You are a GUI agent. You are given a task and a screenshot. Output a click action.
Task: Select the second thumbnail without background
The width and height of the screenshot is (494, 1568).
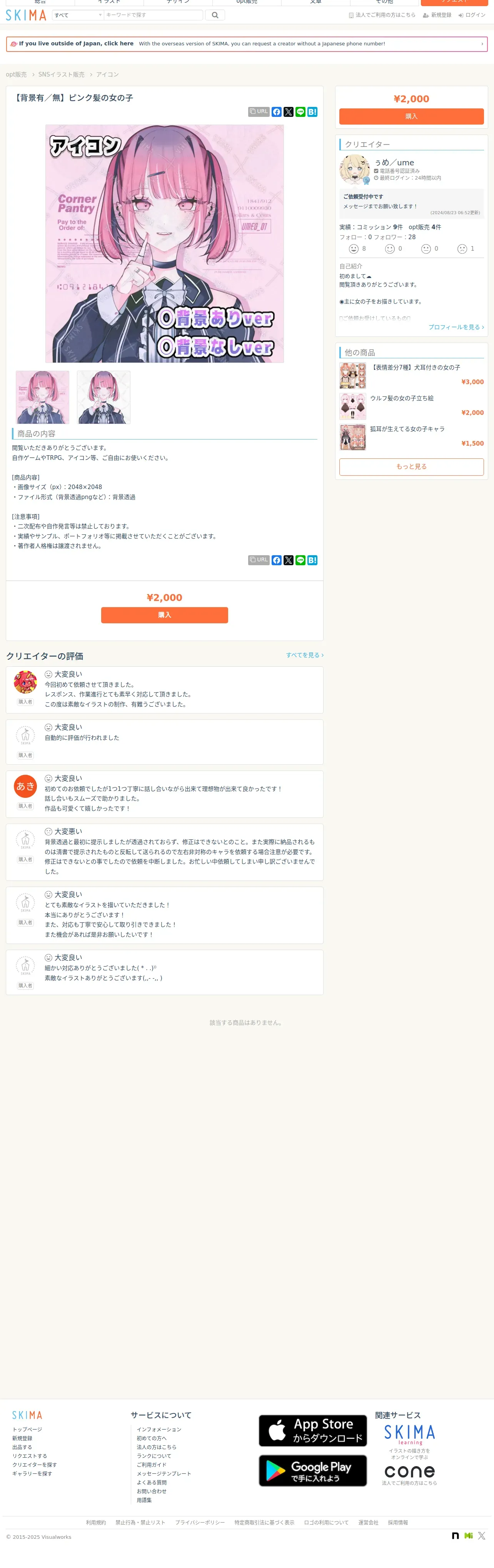click(x=103, y=397)
